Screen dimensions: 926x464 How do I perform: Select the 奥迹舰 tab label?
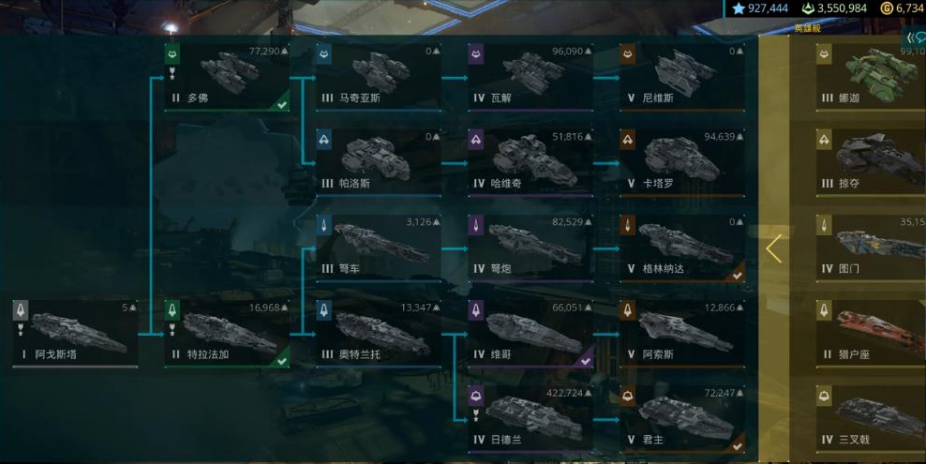(x=807, y=28)
